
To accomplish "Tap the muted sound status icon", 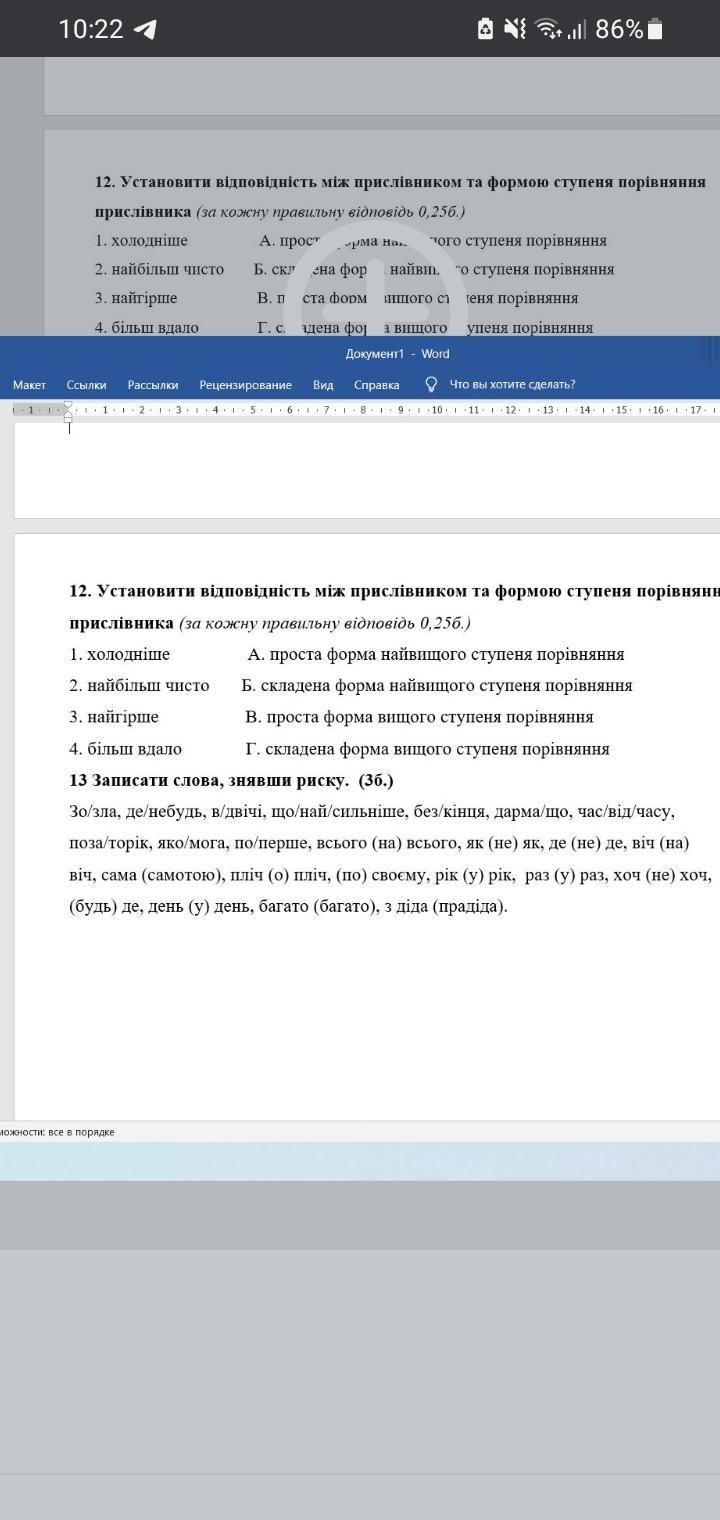I will [x=514, y=29].
